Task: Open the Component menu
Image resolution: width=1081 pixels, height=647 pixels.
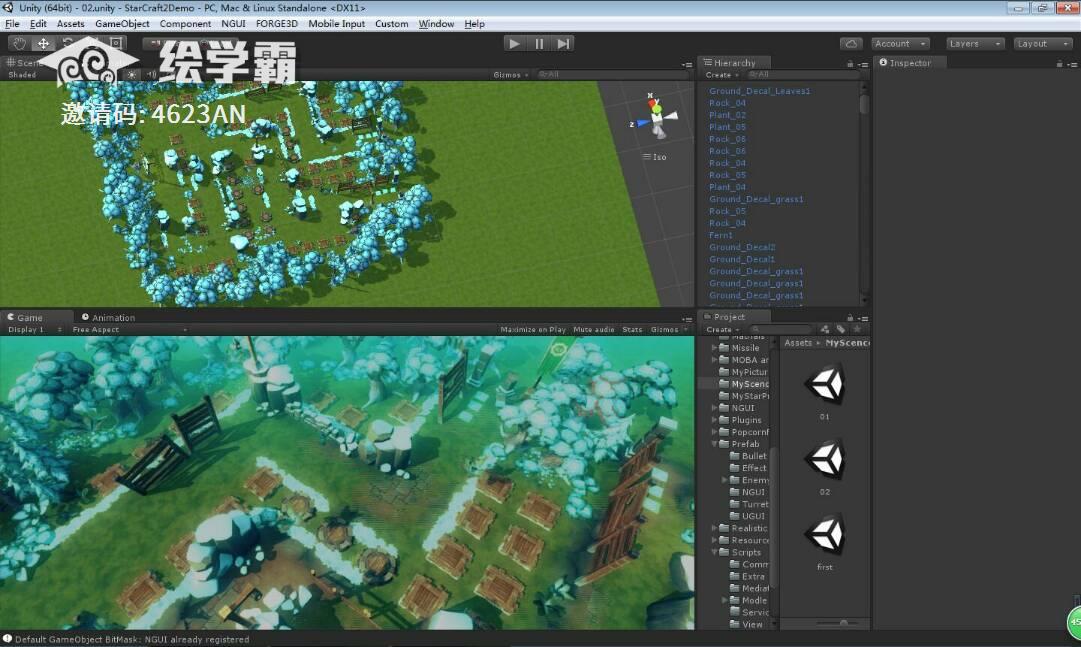Action: click(x=185, y=23)
